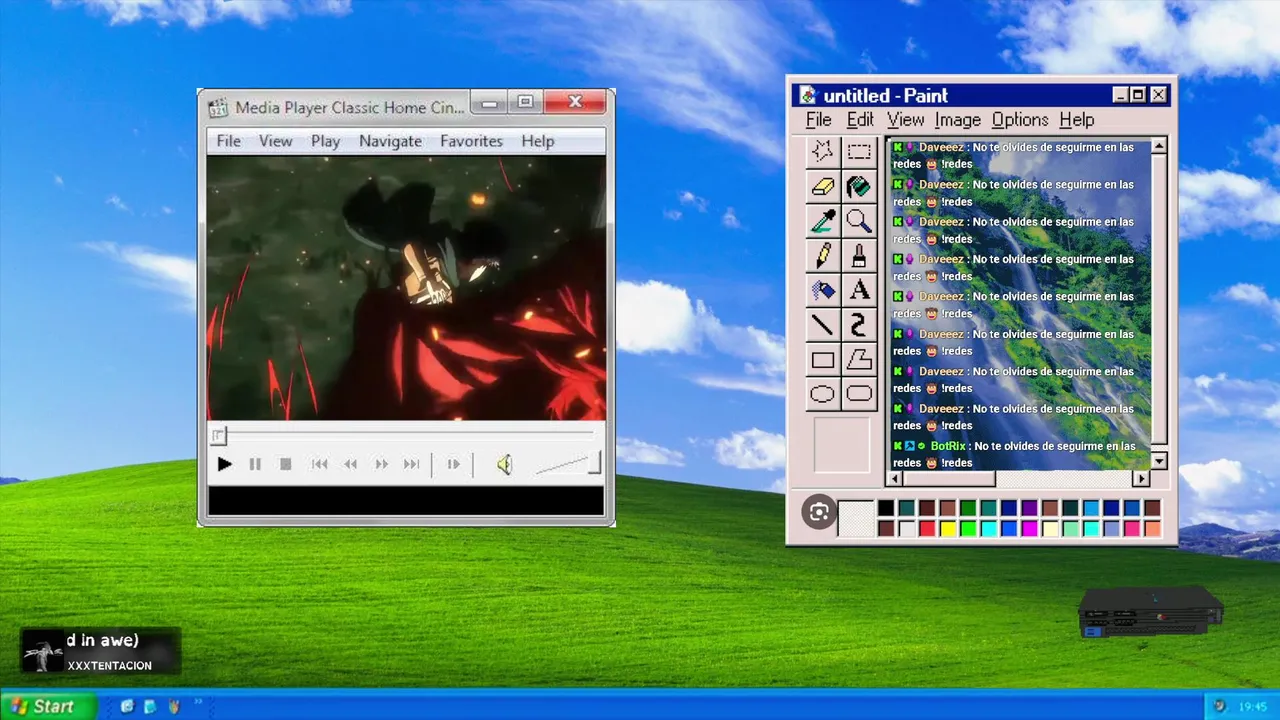Image resolution: width=1280 pixels, height=720 pixels.
Task: Pick the orange palette color
Action: click(x=1152, y=528)
